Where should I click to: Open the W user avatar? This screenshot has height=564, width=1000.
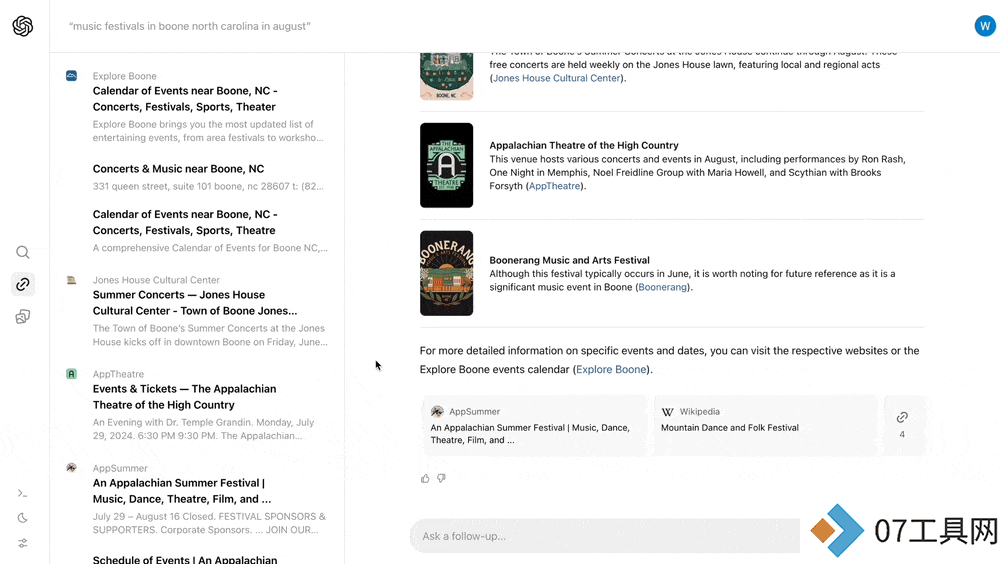[x=985, y=26]
